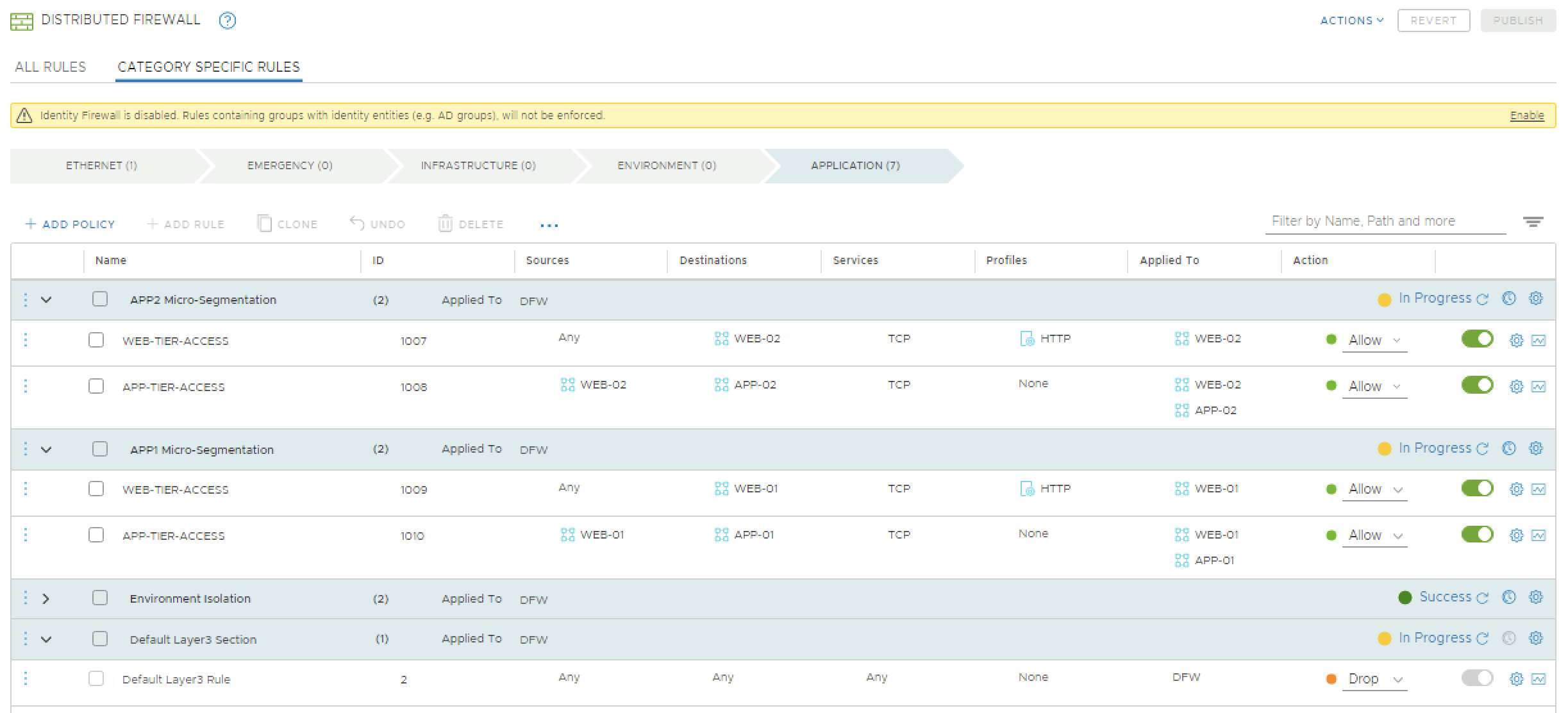
Task: Open gear settings for rule 1010
Action: (x=1516, y=535)
